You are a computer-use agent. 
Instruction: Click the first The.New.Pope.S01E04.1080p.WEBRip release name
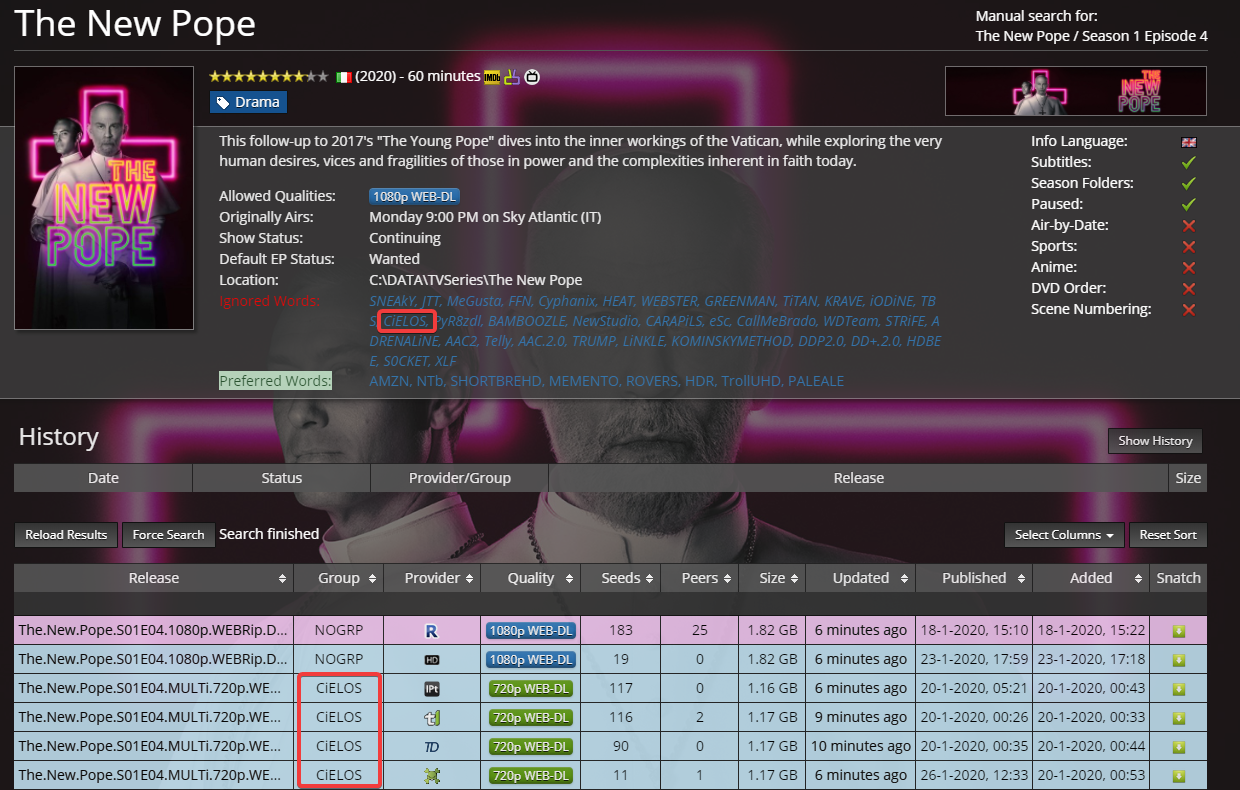tap(154, 631)
